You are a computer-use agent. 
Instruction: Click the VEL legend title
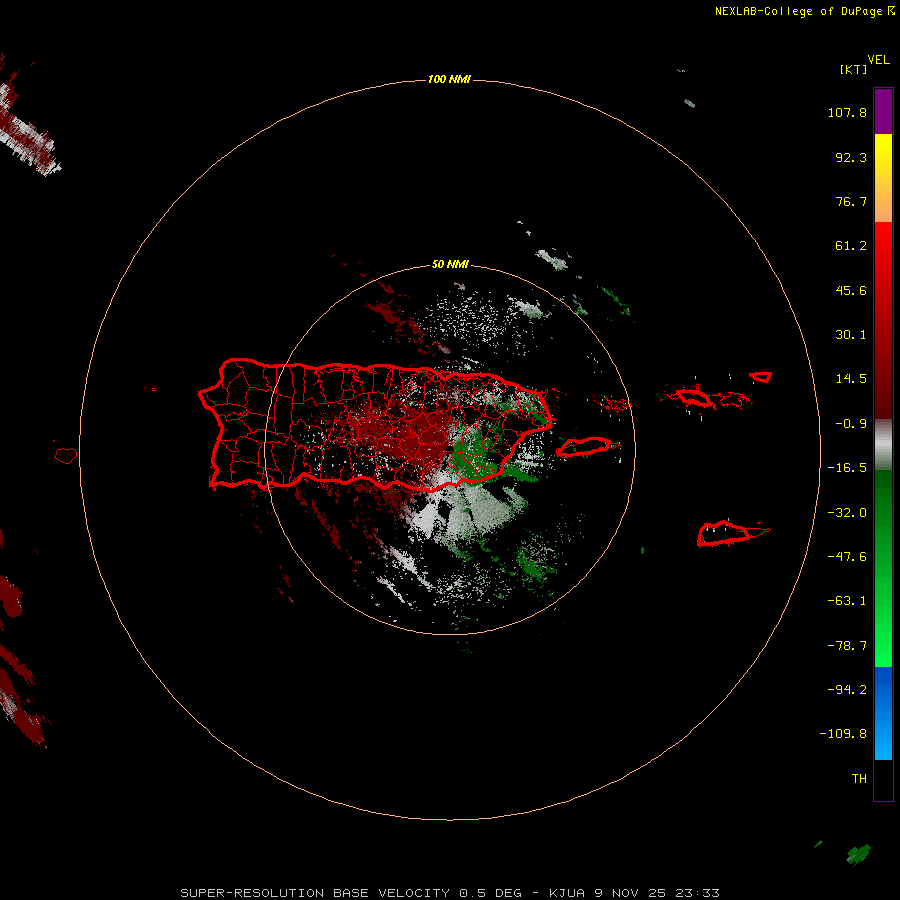878,60
